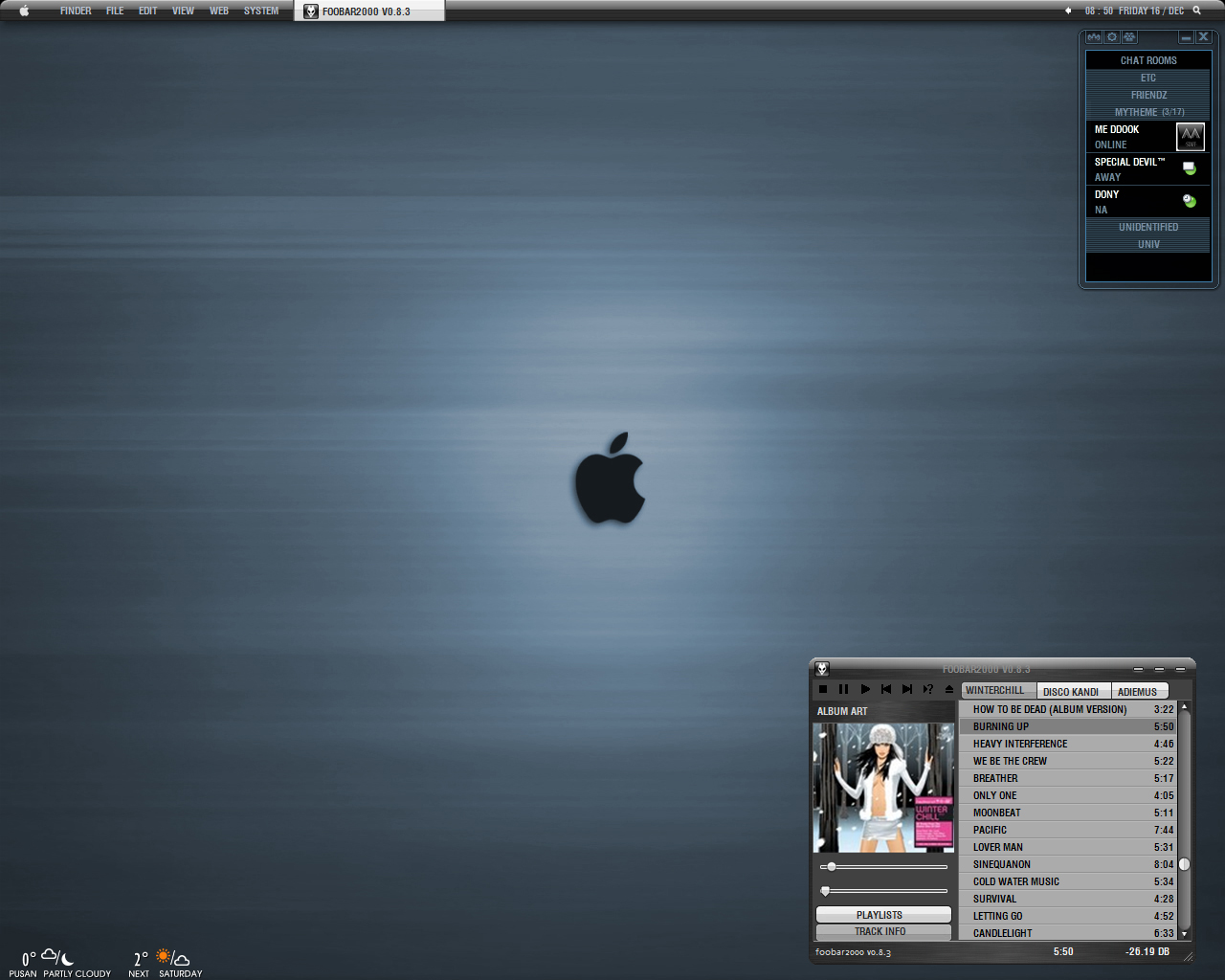The width and height of the screenshot is (1225, 980).
Task: Select the track We Be The Crew
Action: tap(1068, 761)
